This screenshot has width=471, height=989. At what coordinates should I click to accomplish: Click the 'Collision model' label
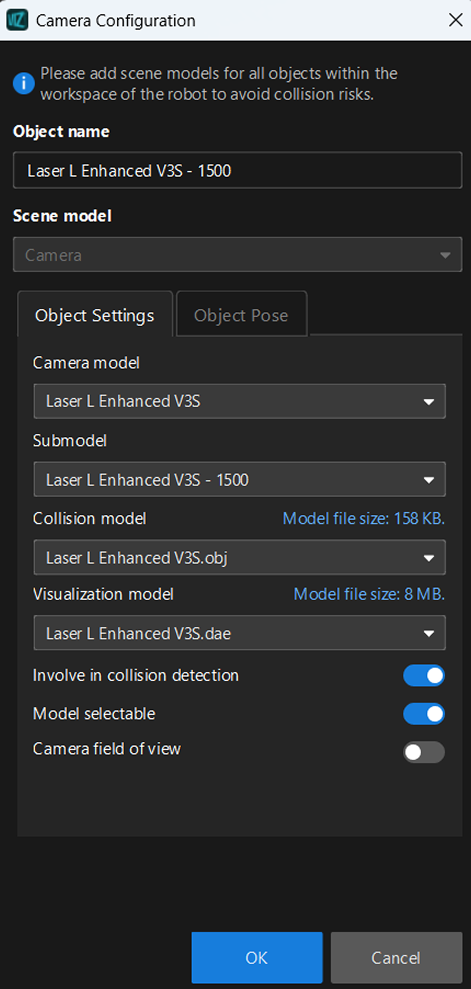[90, 518]
